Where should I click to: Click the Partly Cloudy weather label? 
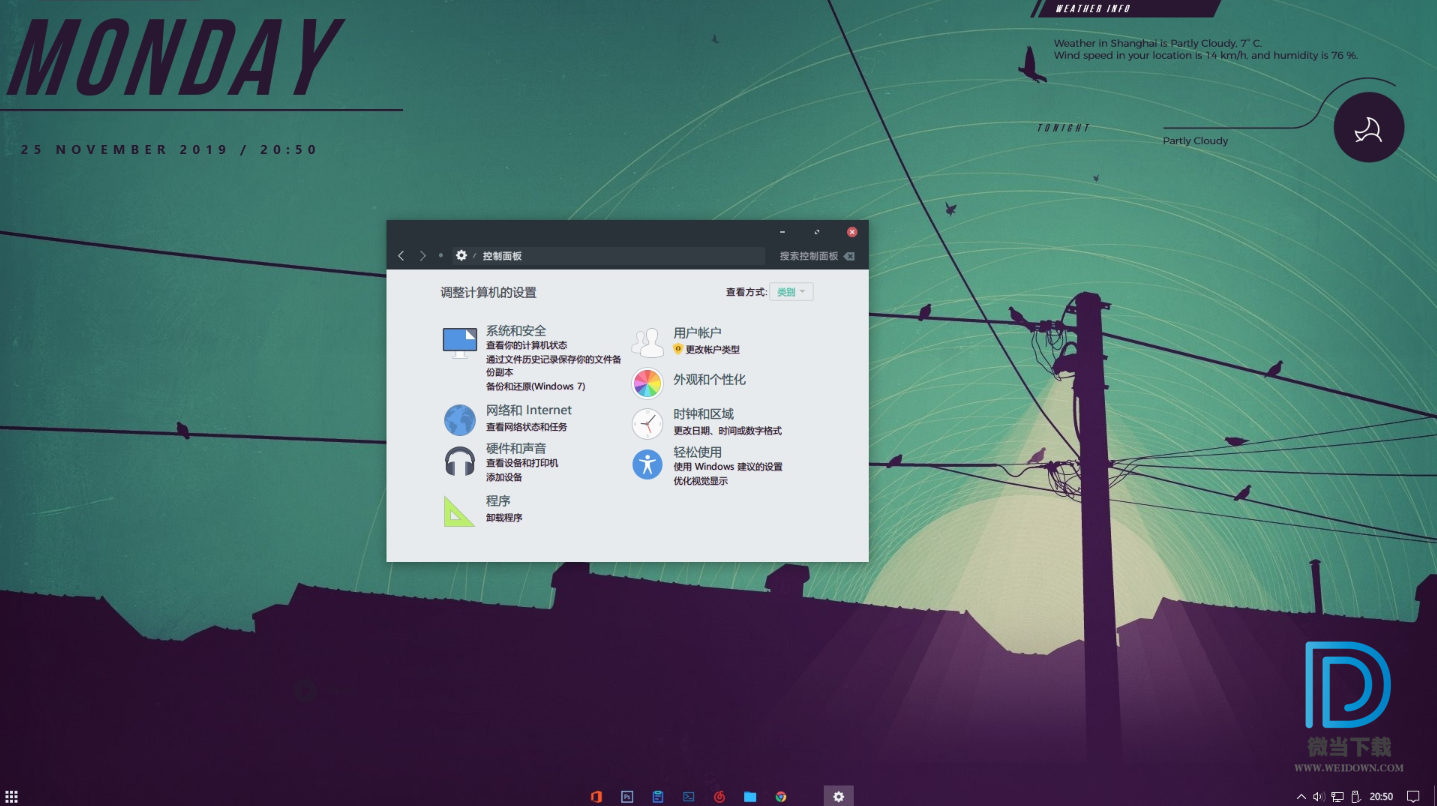click(1195, 141)
